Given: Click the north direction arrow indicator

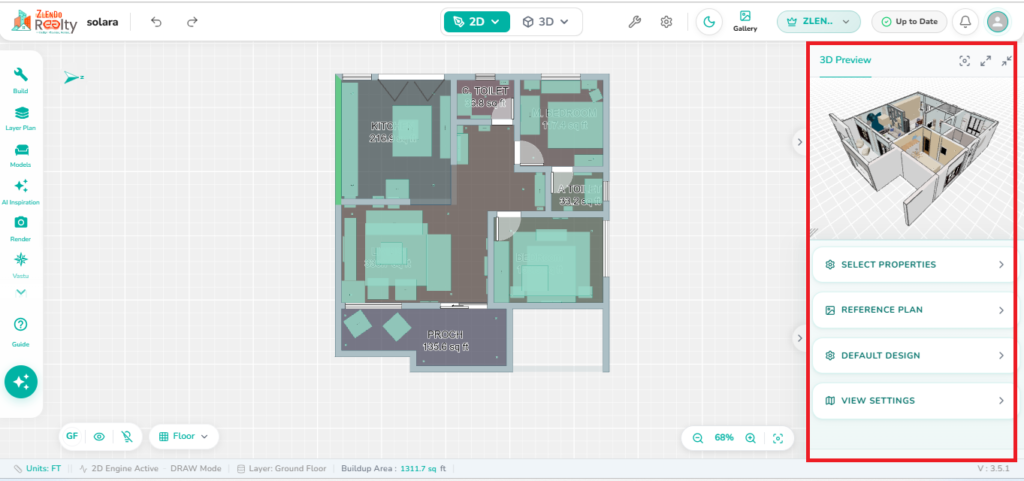Looking at the screenshot, I should [x=73, y=78].
